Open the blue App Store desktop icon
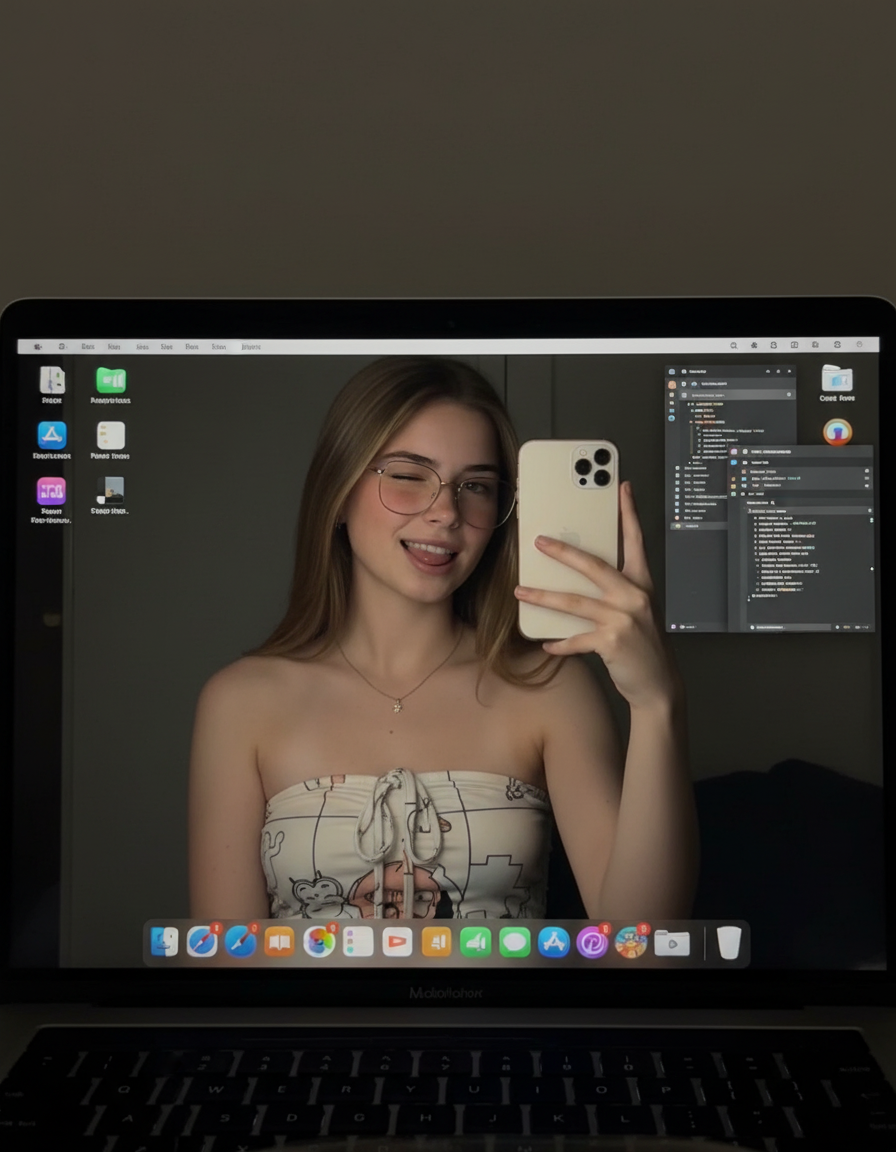The height and width of the screenshot is (1152, 896). coord(51,435)
